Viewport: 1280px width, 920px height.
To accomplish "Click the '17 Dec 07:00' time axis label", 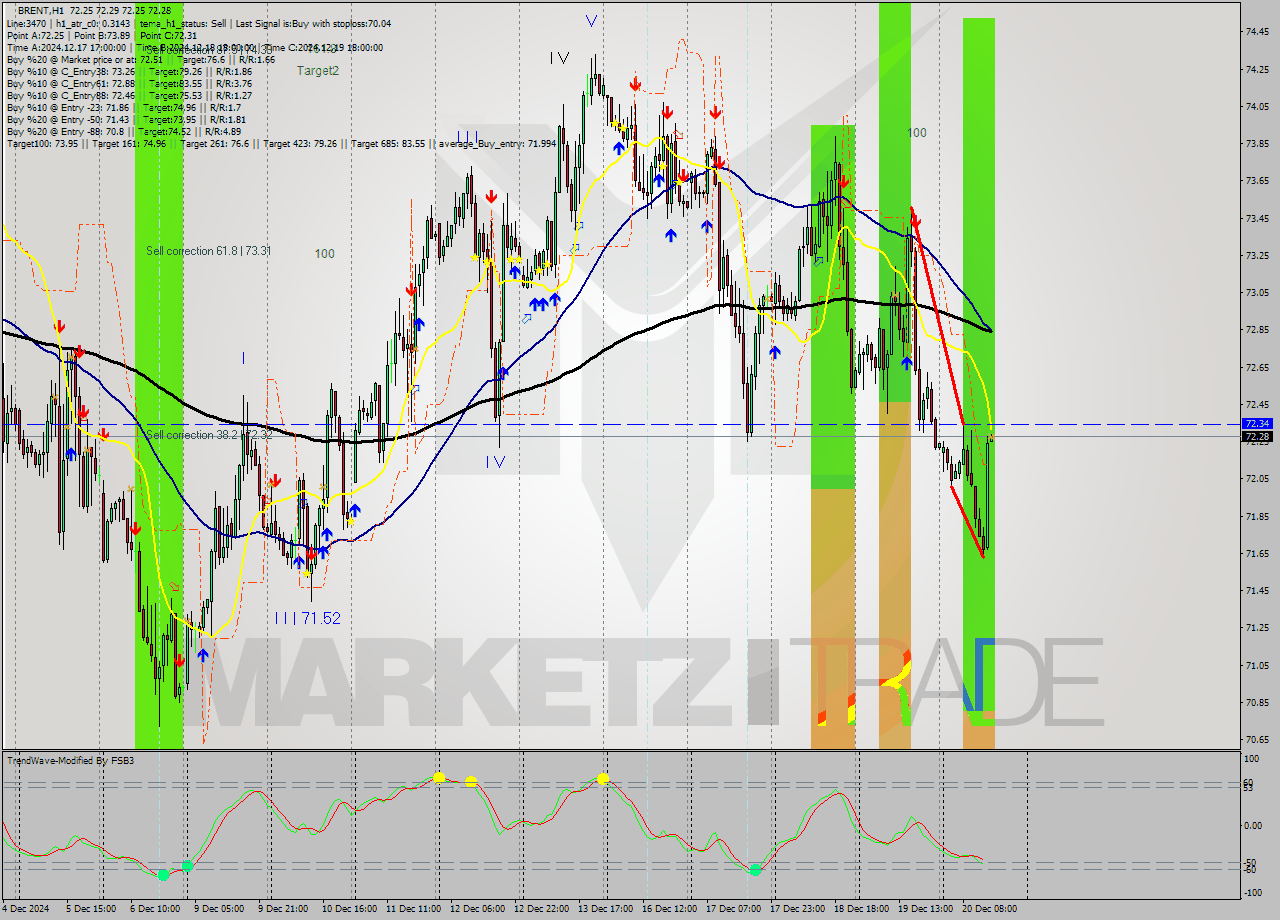I will [733, 909].
